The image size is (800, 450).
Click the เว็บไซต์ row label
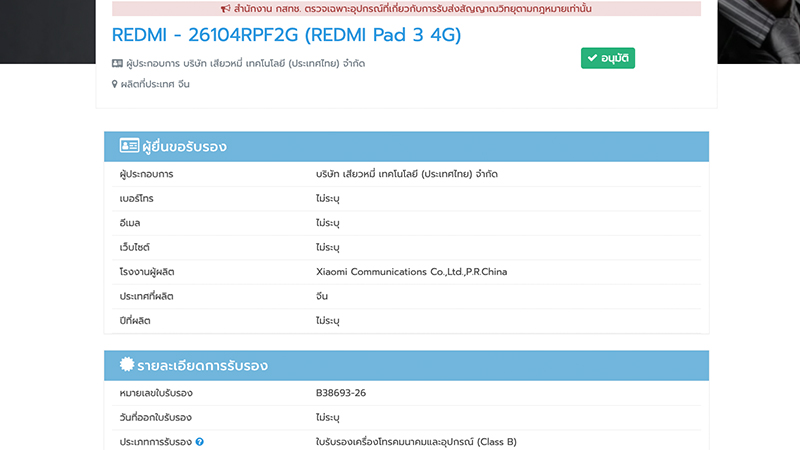point(135,247)
